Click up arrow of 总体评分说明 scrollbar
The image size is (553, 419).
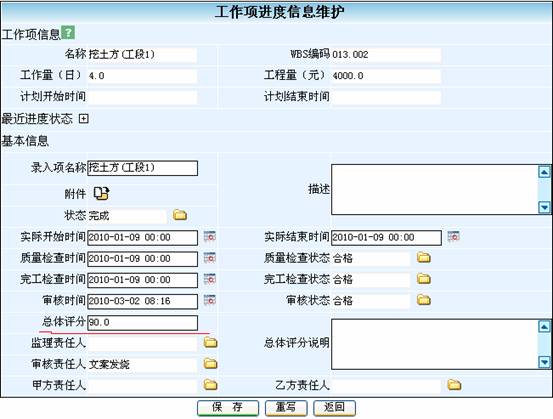coord(545,327)
